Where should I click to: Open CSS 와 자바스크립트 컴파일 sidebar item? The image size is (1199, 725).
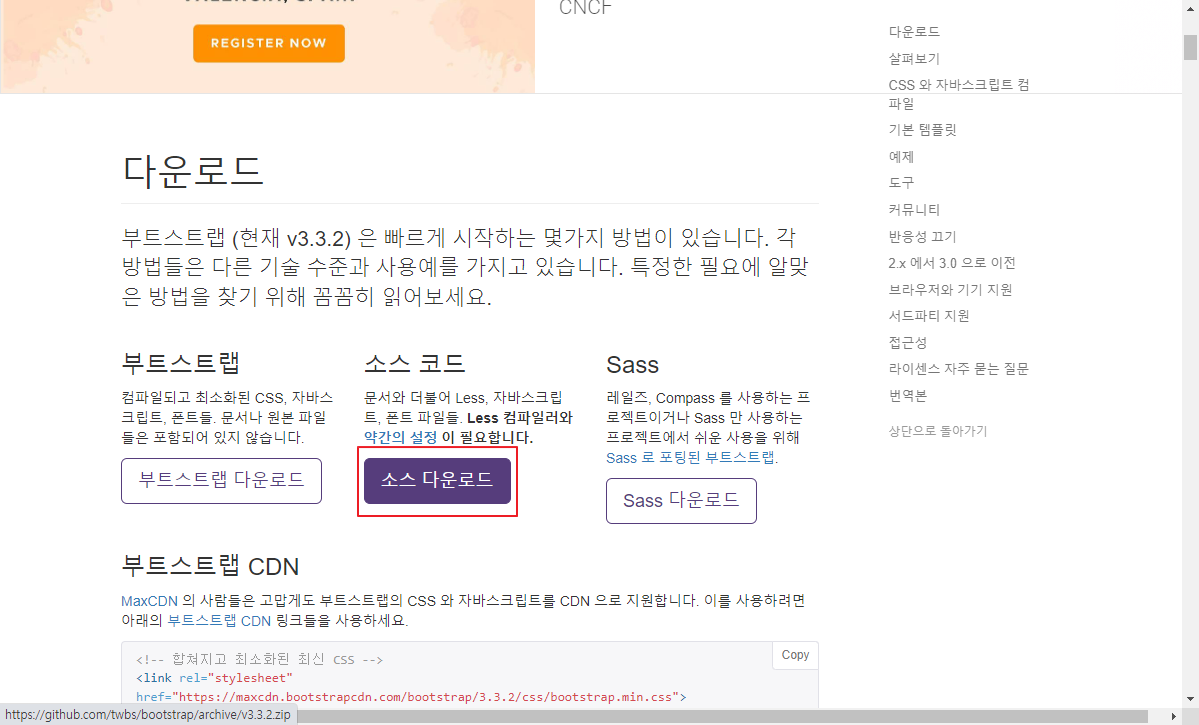pos(959,93)
